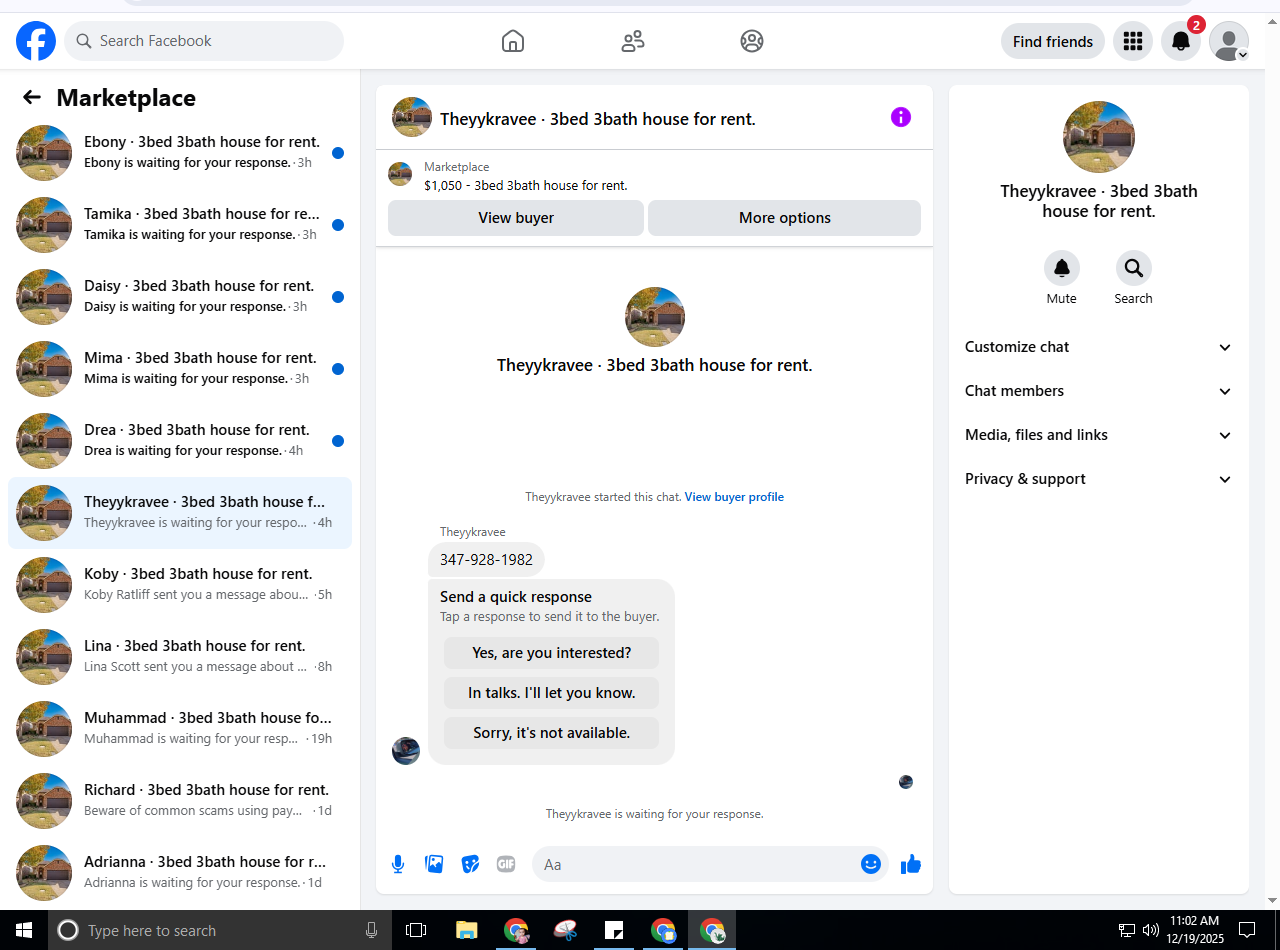This screenshot has height=950, width=1280.
Task: Open Windows Start menu
Action: [24, 930]
